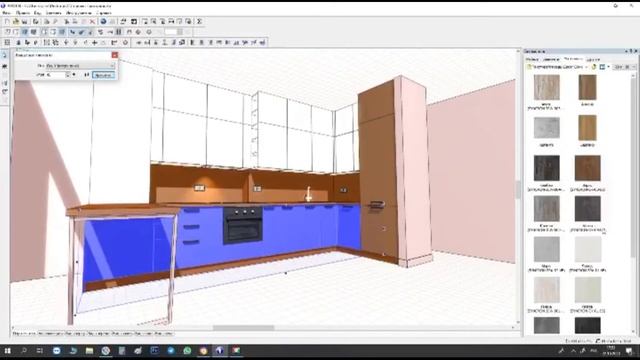640x360 pixels.
Task: Toggle Contours display mode icon
Action: click(x=44, y=32)
